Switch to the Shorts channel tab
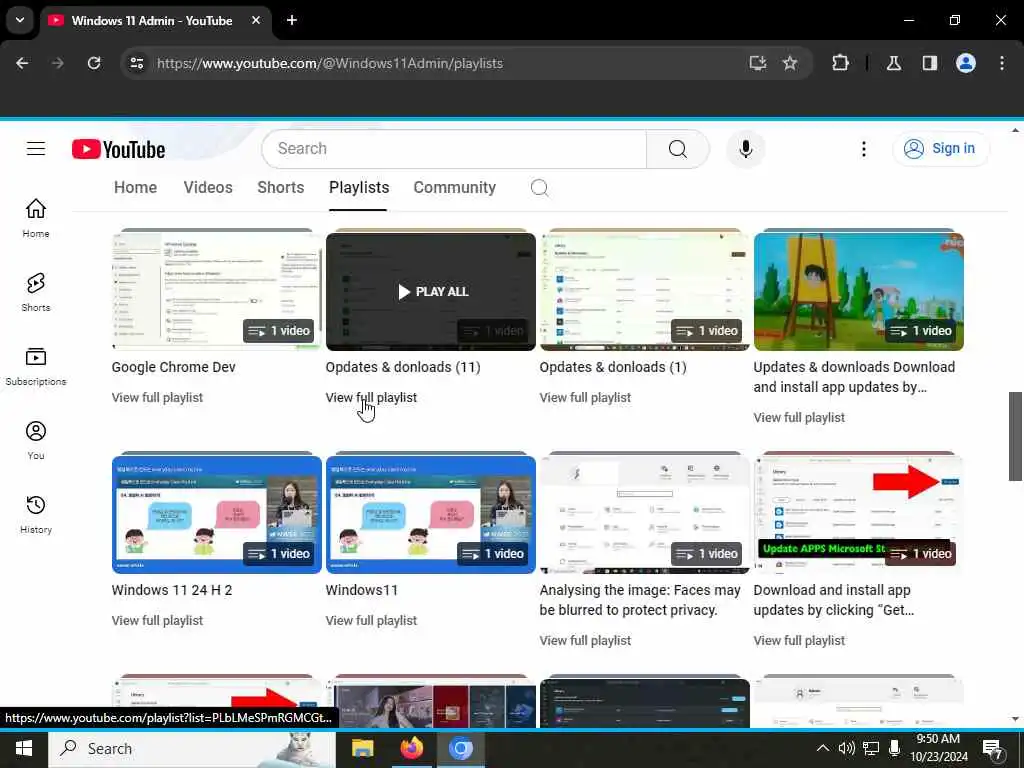Screen dimensions: 1024x768 (x=281, y=187)
